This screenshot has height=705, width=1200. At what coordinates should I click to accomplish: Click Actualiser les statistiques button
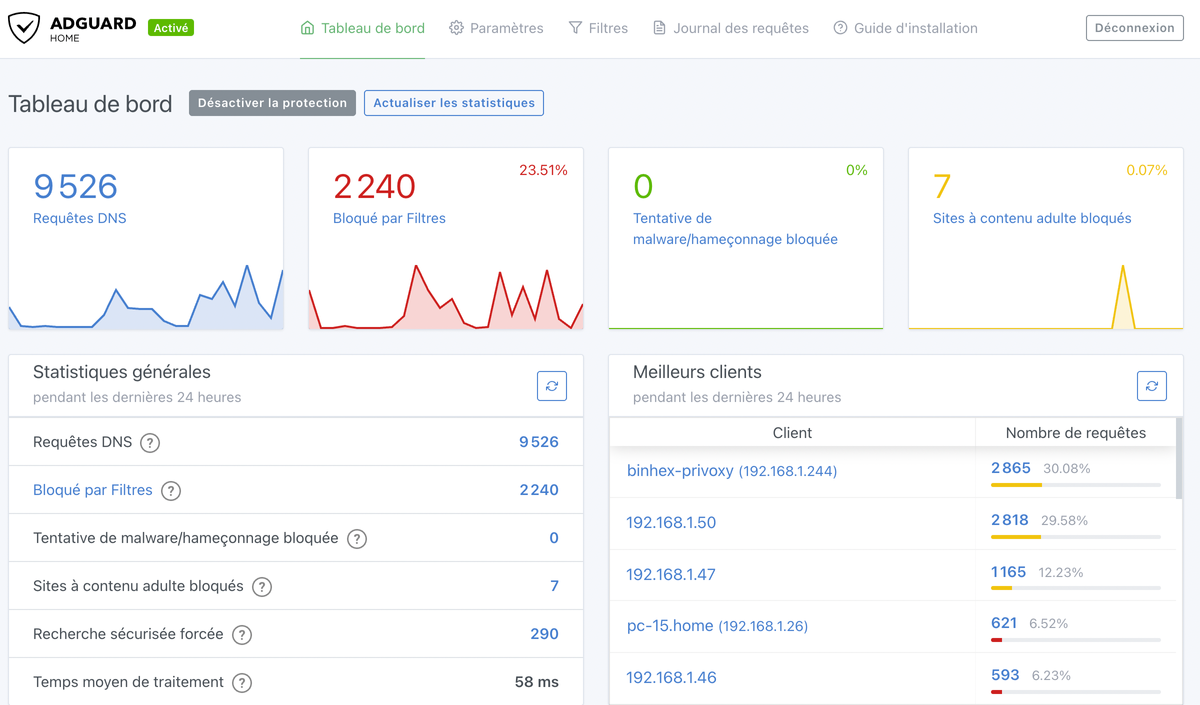[454, 103]
